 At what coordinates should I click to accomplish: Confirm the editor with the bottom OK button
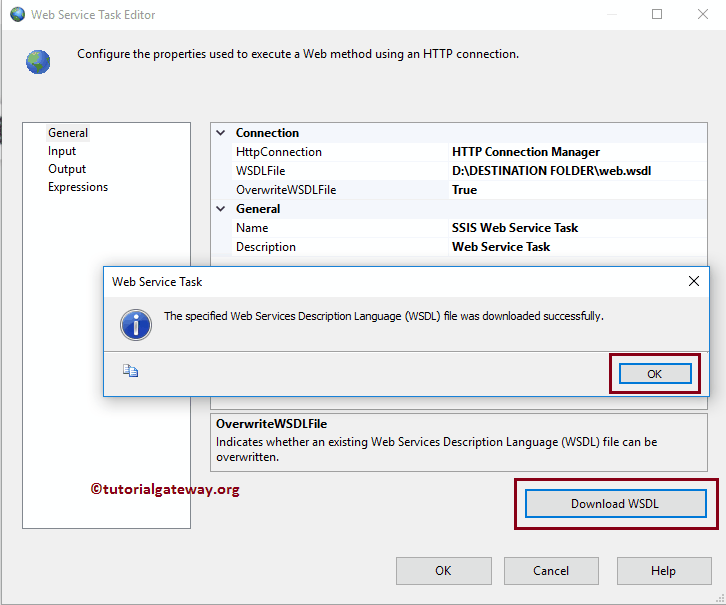[443, 571]
